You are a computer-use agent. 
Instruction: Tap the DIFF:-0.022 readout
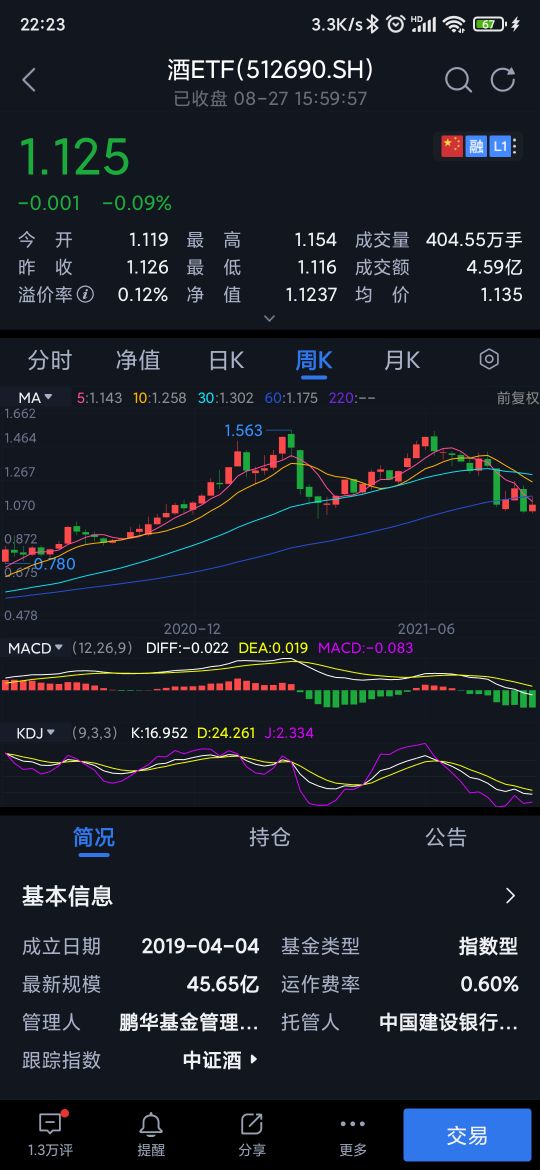pyautogui.click(x=187, y=648)
